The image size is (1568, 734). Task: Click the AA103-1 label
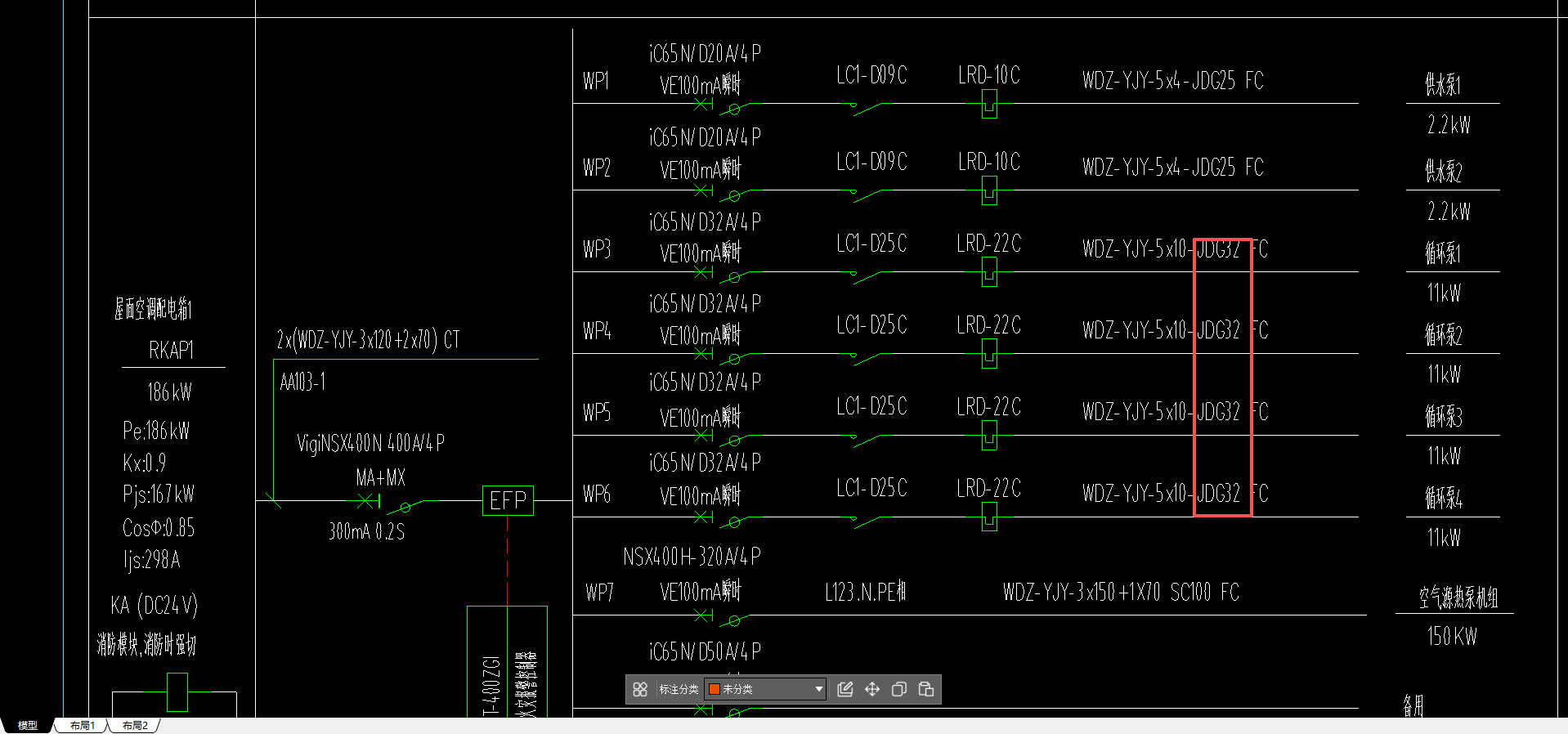click(x=302, y=382)
